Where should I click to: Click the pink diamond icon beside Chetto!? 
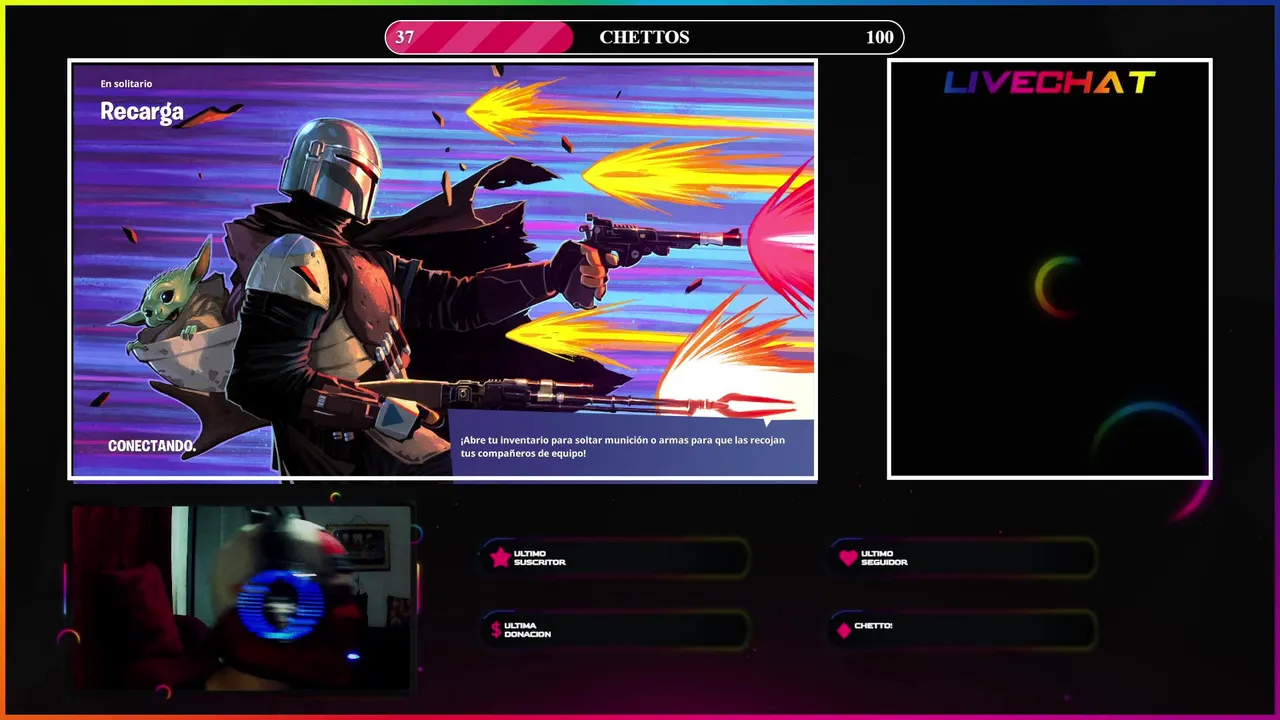click(x=844, y=630)
